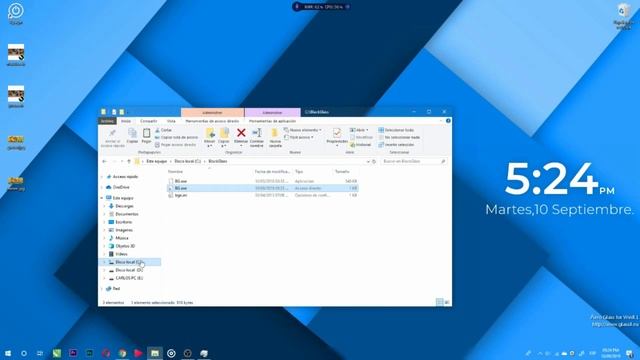The image size is (640, 360).
Task: Sort by the Nombre column header
Action: click(x=176, y=172)
